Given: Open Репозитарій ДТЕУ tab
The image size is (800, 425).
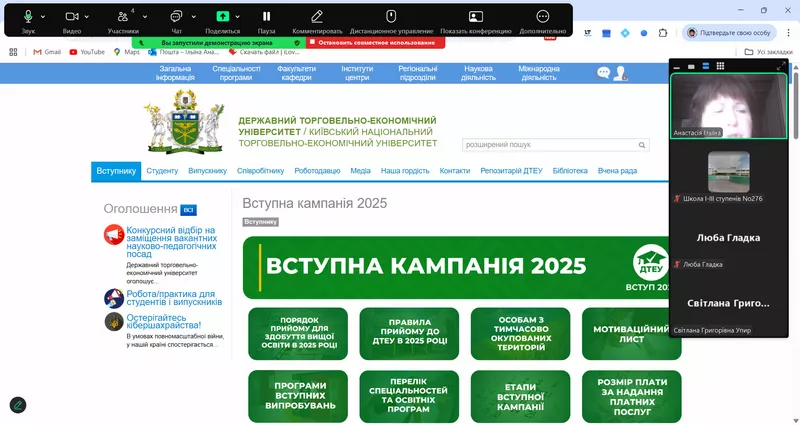Looking at the screenshot, I should (x=511, y=171).
